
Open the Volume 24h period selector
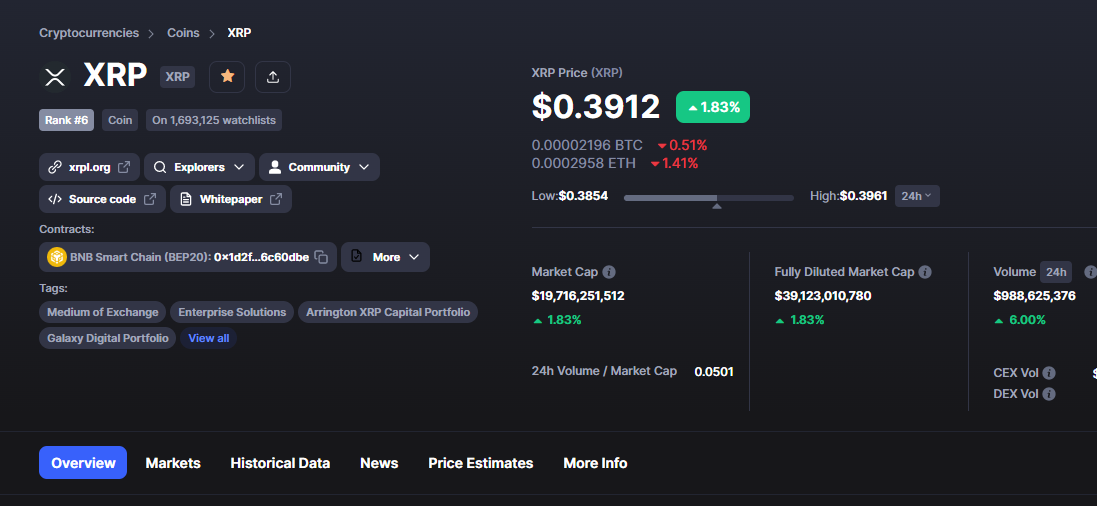(x=1056, y=272)
